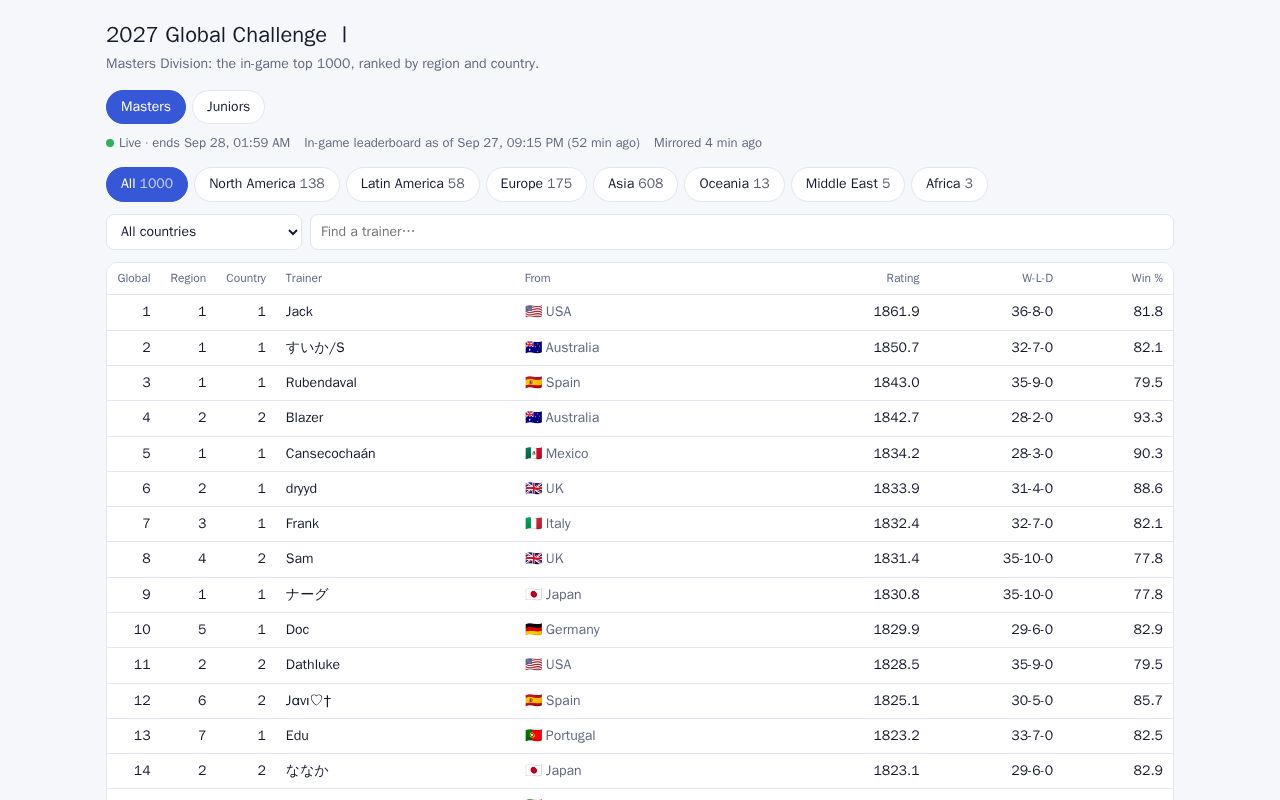Screen dimensions: 1280x800
Task: Click the UK flag in dryyd's row
Action: click(x=533, y=489)
